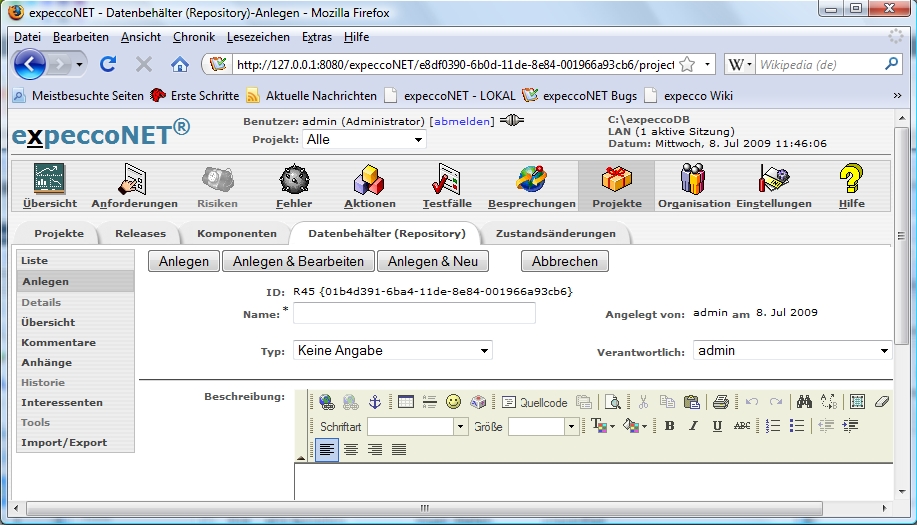Open the Verantwortlich dropdown
The height and width of the screenshot is (525, 917).
792,351
